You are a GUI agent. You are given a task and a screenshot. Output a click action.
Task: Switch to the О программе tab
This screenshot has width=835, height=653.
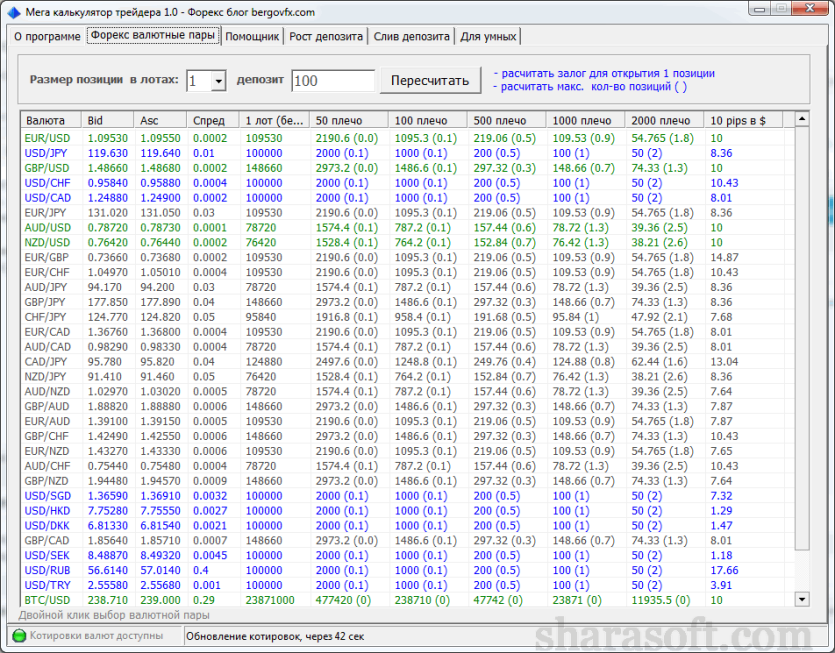click(47, 37)
